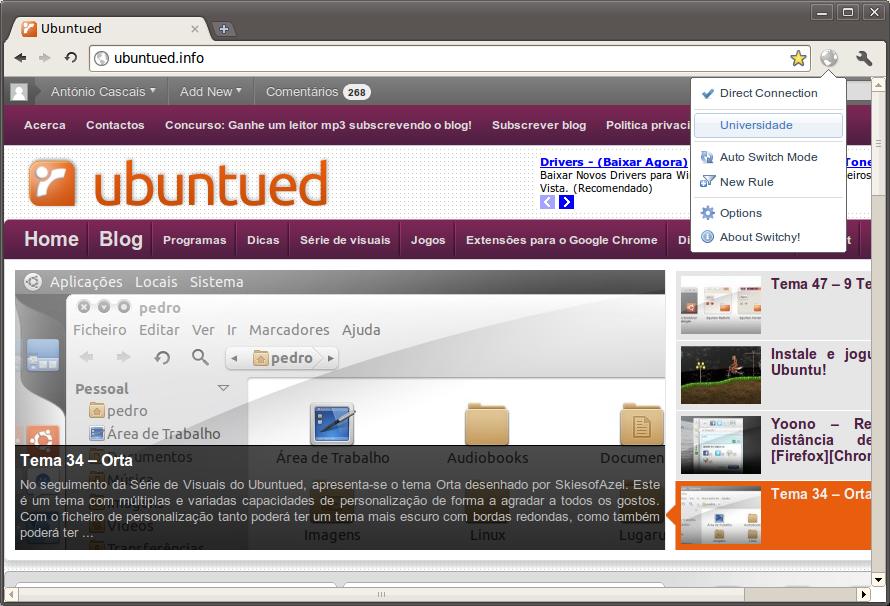Click the ad's next arrow button

coord(566,202)
